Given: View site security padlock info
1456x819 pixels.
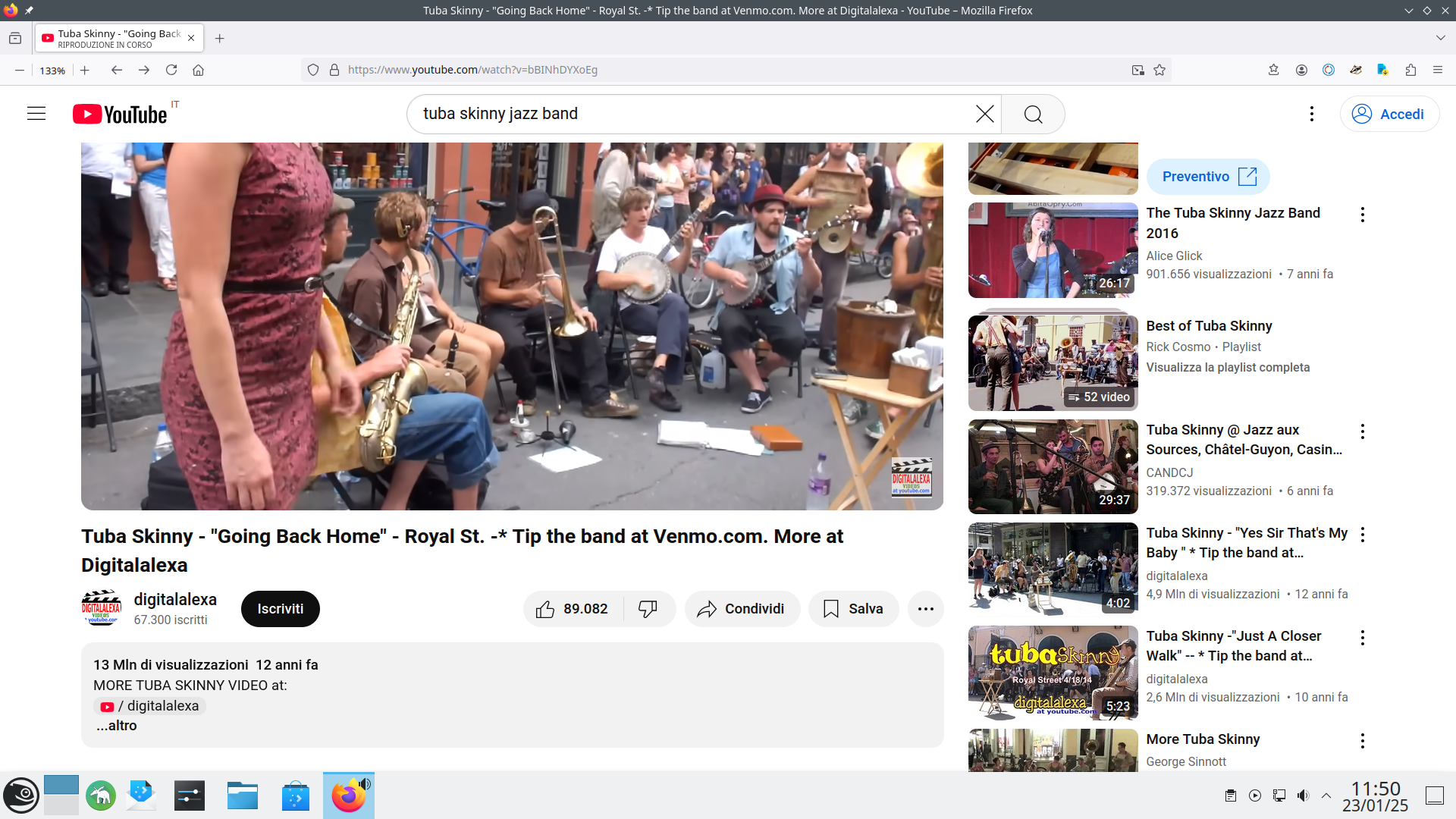Looking at the screenshot, I should (334, 70).
